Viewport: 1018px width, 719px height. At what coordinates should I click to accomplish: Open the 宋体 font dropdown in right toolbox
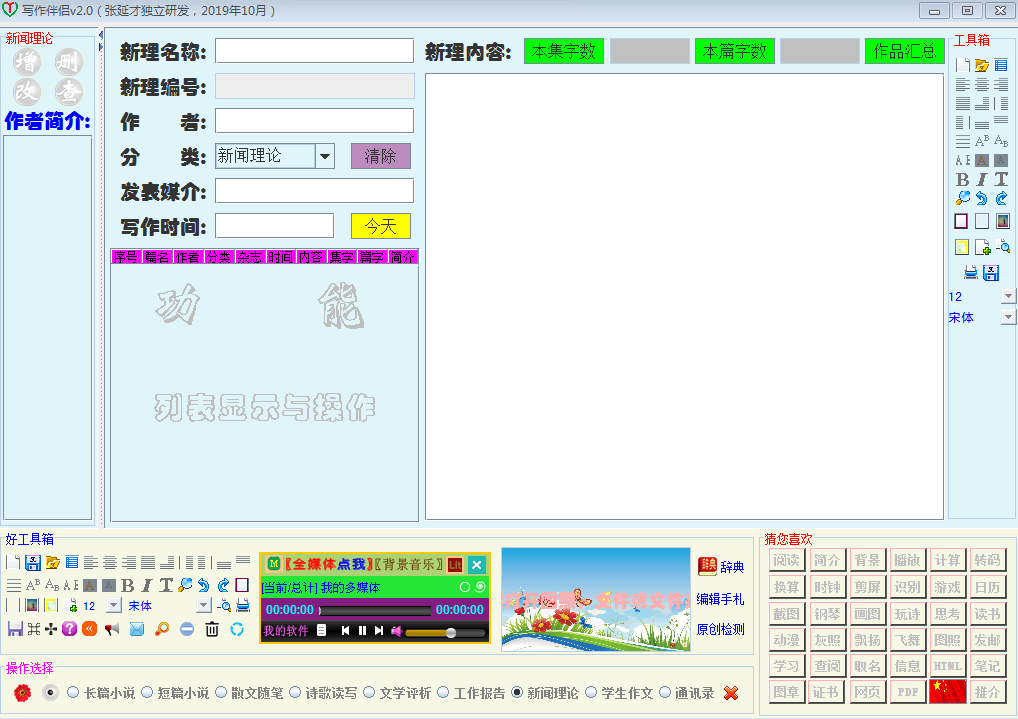tap(1008, 317)
